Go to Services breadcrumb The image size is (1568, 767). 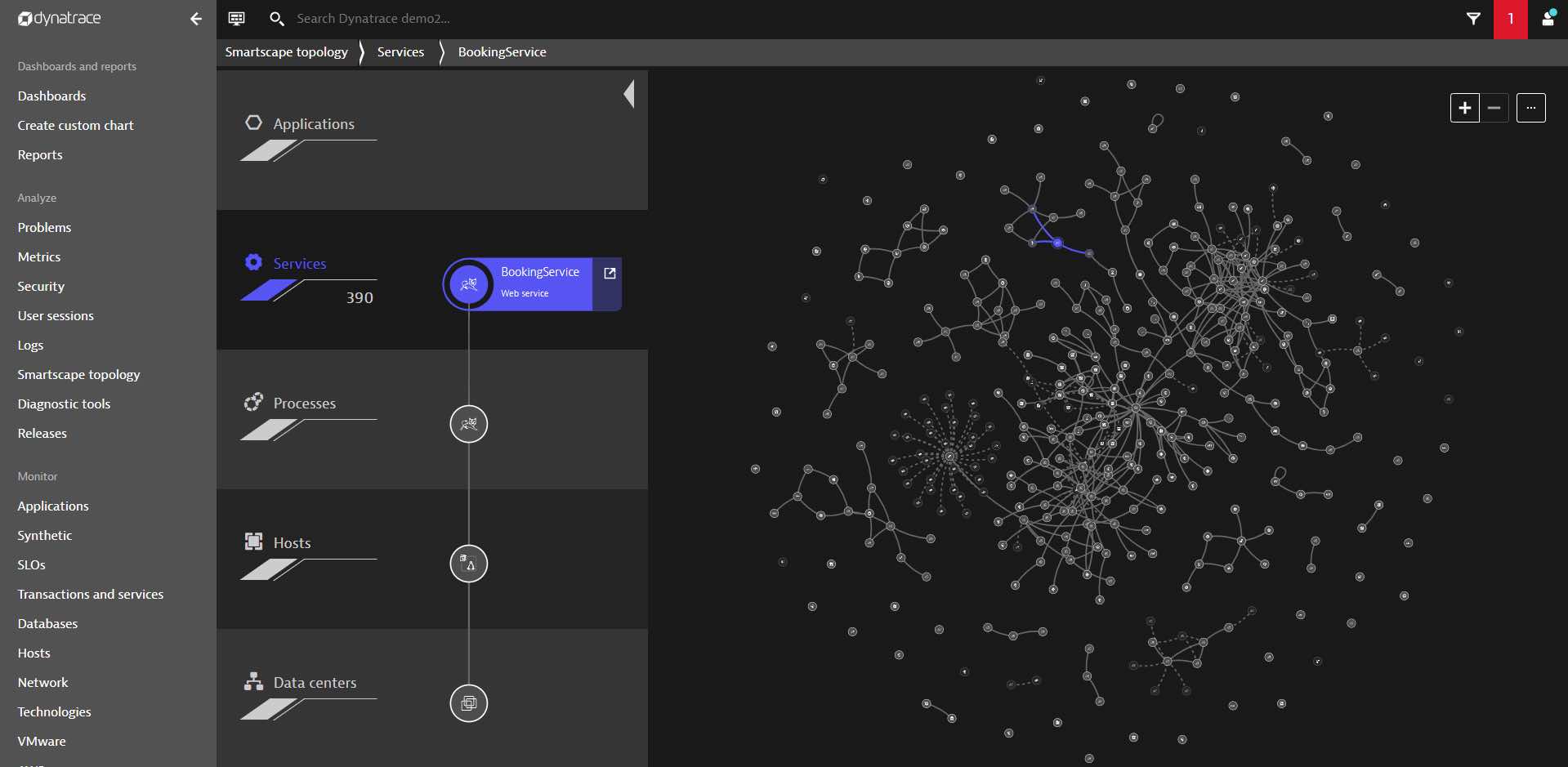pos(400,52)
